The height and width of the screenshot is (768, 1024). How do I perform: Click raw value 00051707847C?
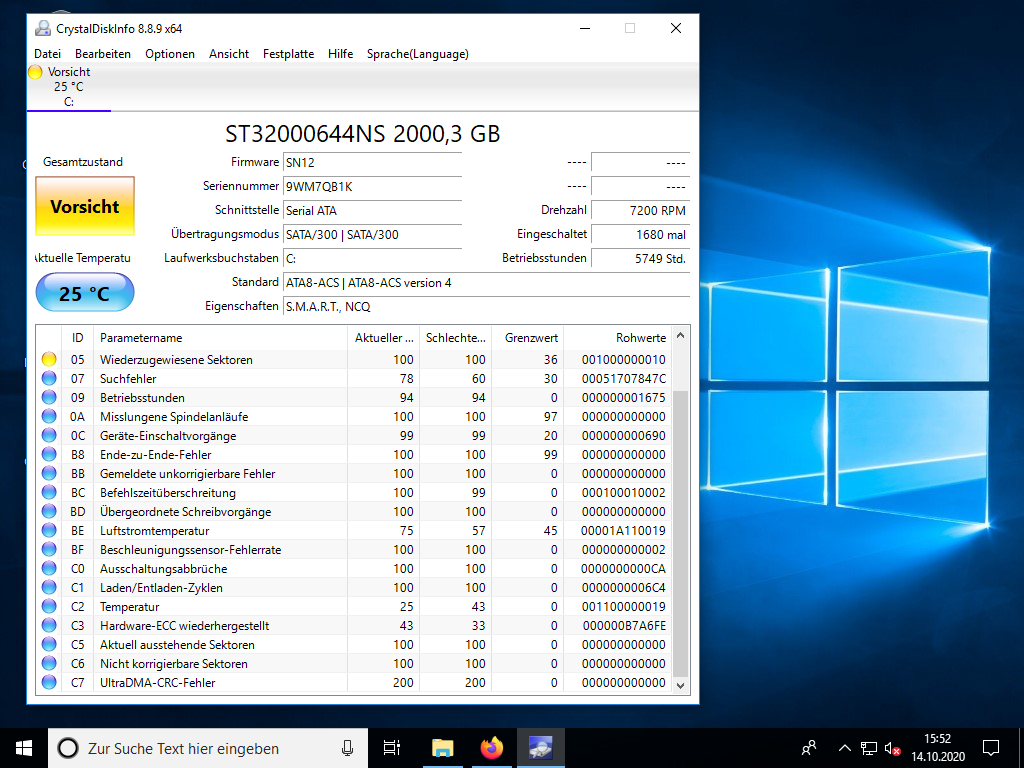624,379
